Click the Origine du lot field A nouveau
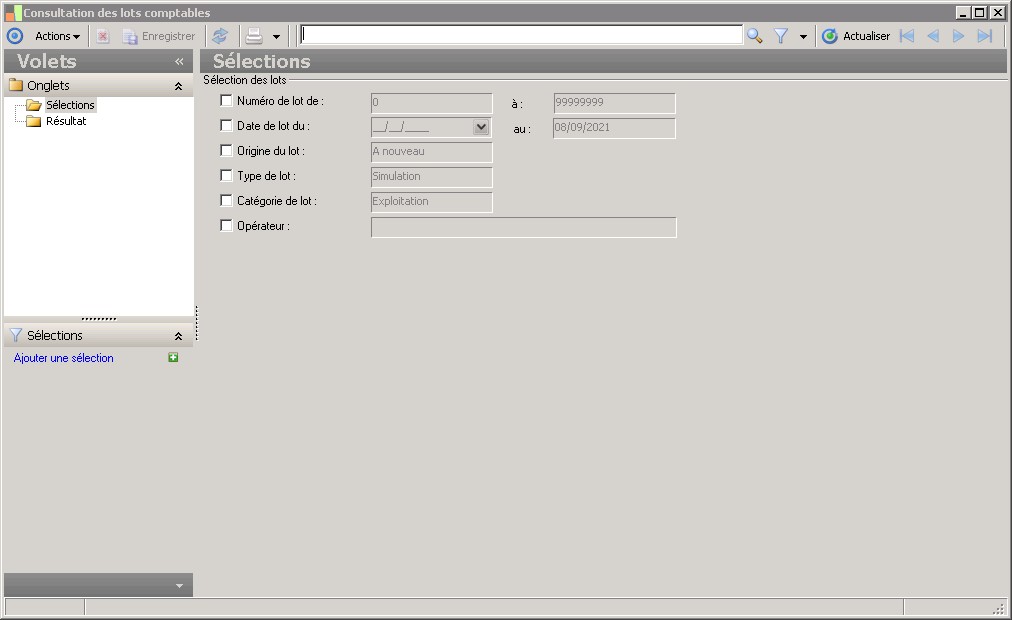Image resolution: width=1012 pixels, height=620 pixels. click(431, 152)
